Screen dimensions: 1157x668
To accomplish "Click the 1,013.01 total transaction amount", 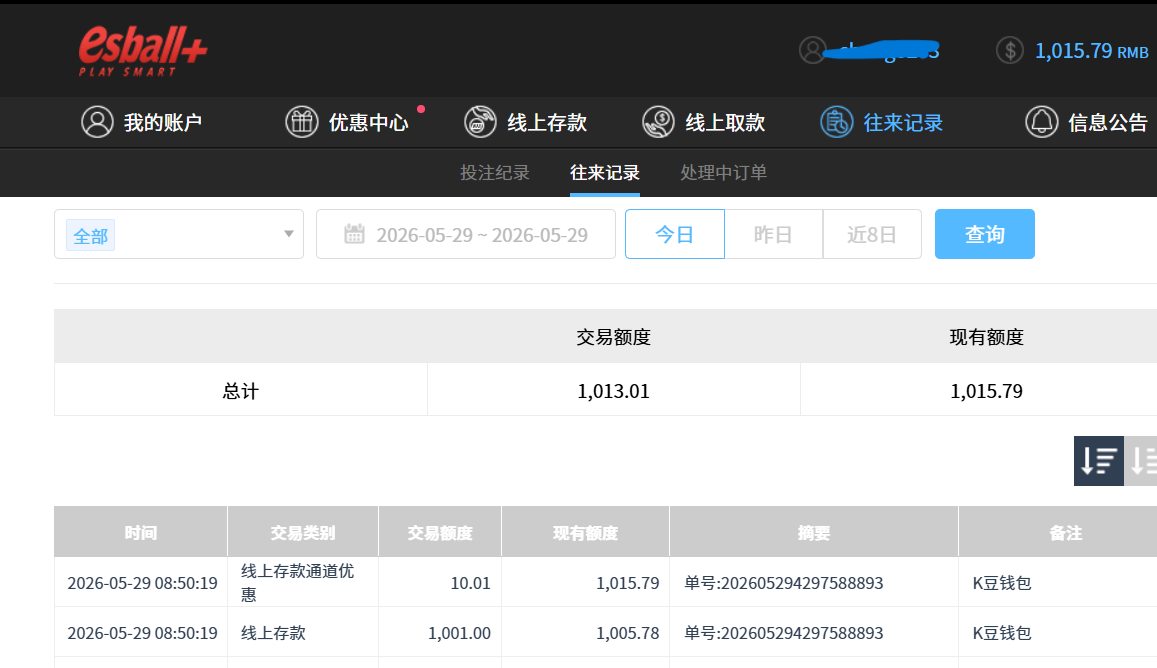I will tap(613, 390).
